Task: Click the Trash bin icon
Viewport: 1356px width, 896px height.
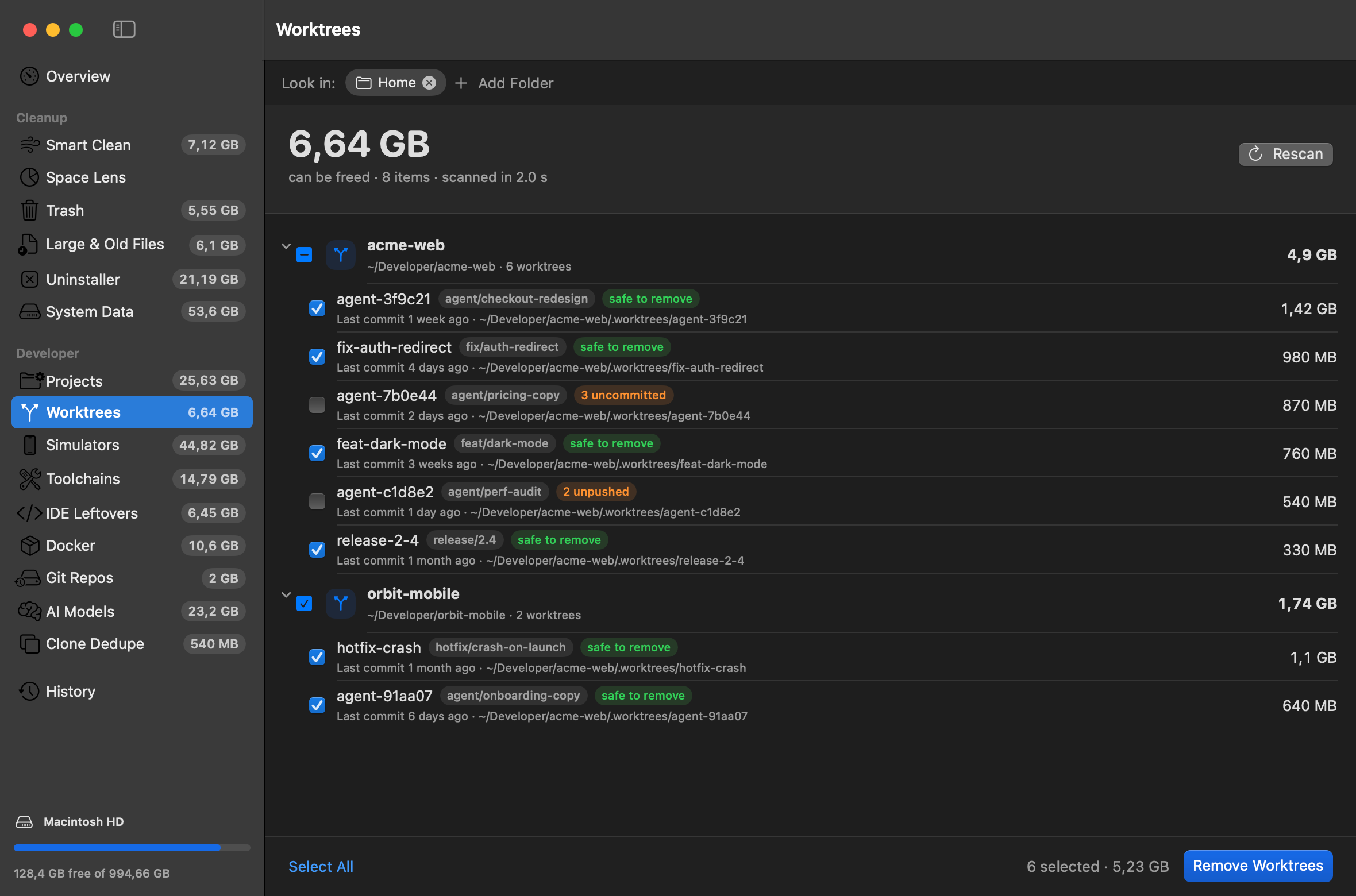Action: tap(29, 210)
